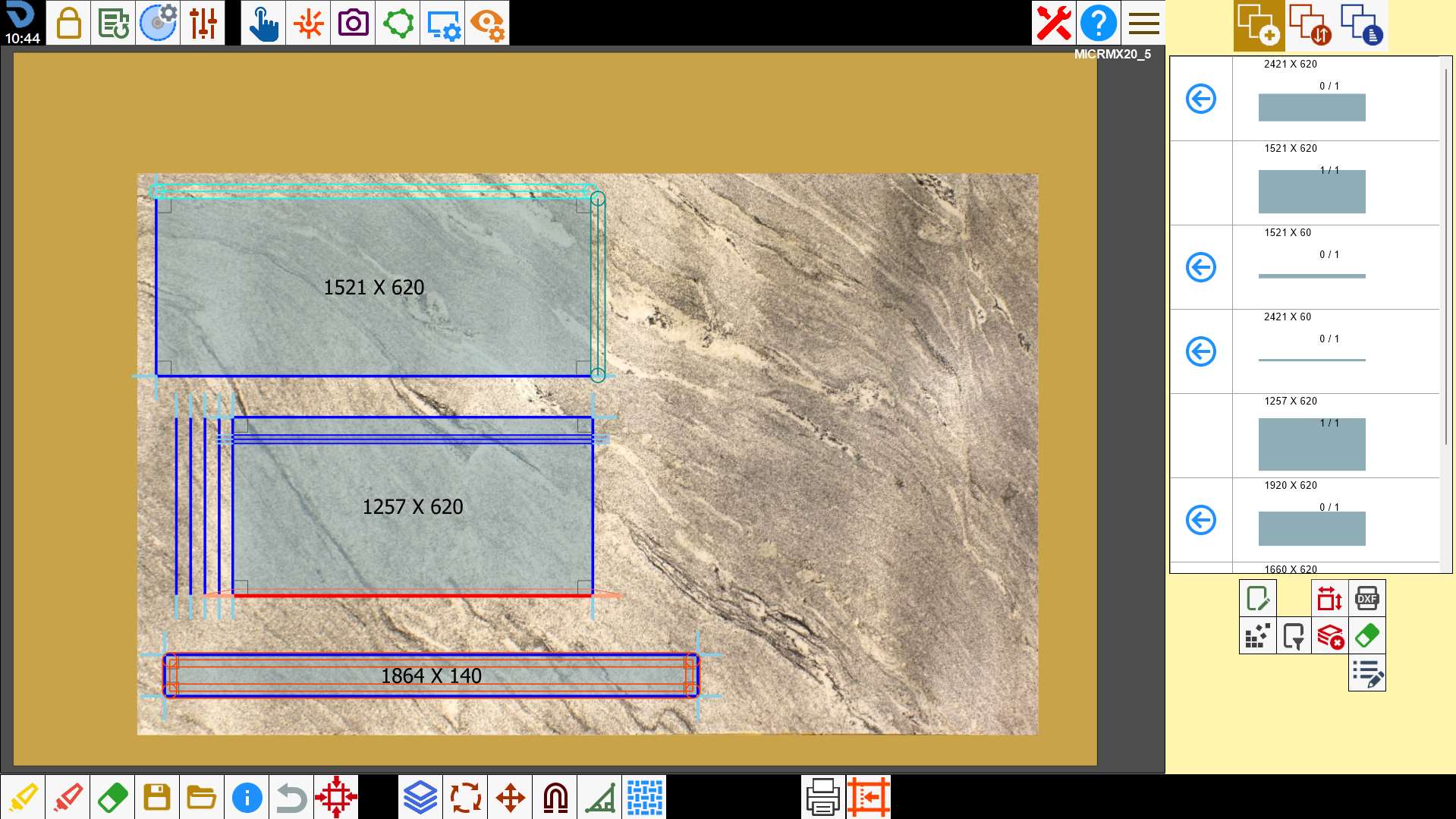
Task: Click the green eraser in side panel
Action: coord(1367,635)
